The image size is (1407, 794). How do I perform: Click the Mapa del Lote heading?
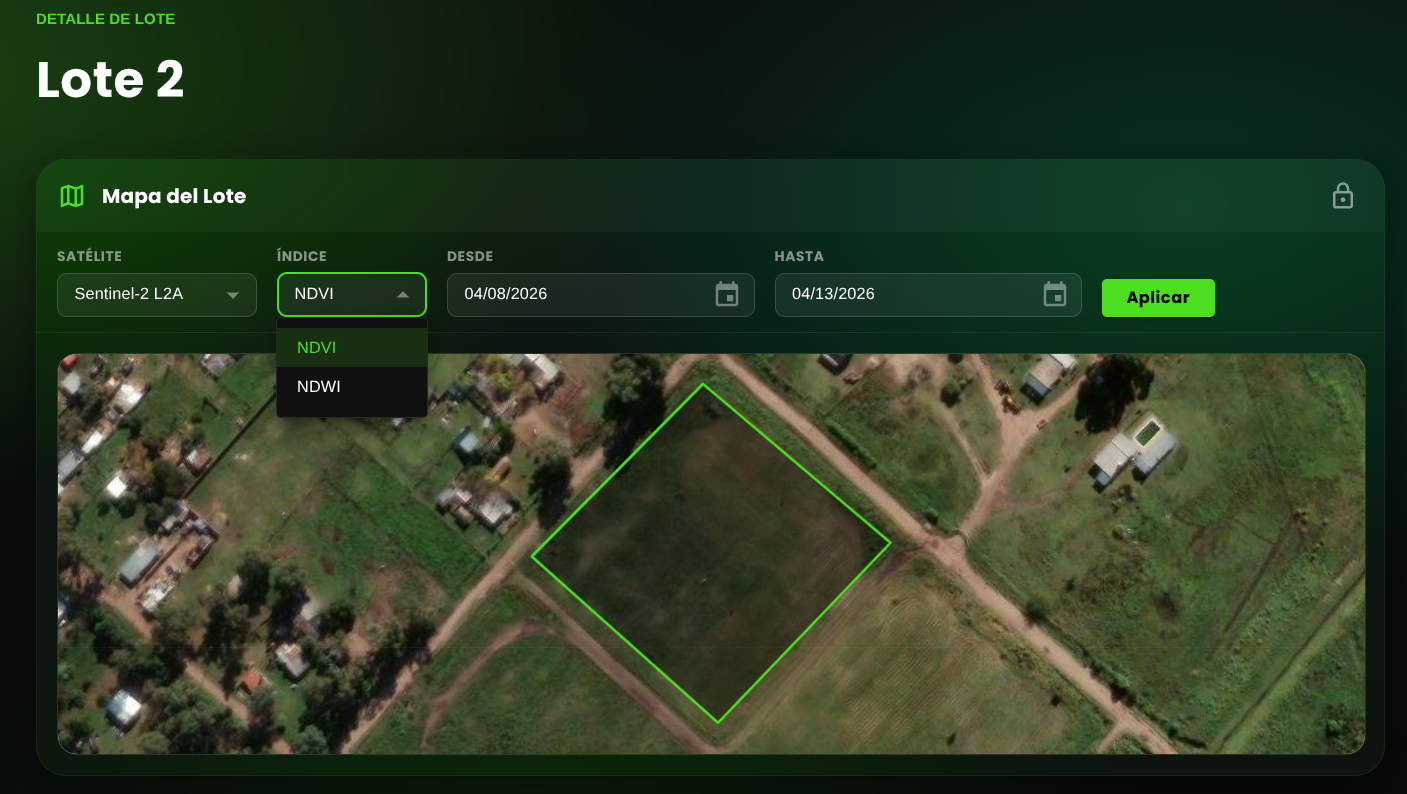coord(174,196)
